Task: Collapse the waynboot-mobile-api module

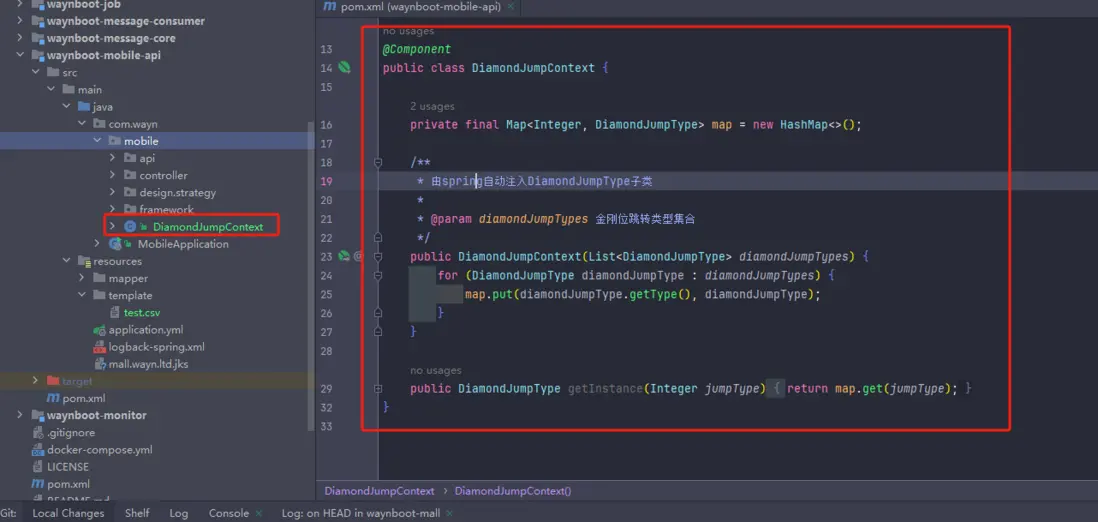Action: (21, 56)
